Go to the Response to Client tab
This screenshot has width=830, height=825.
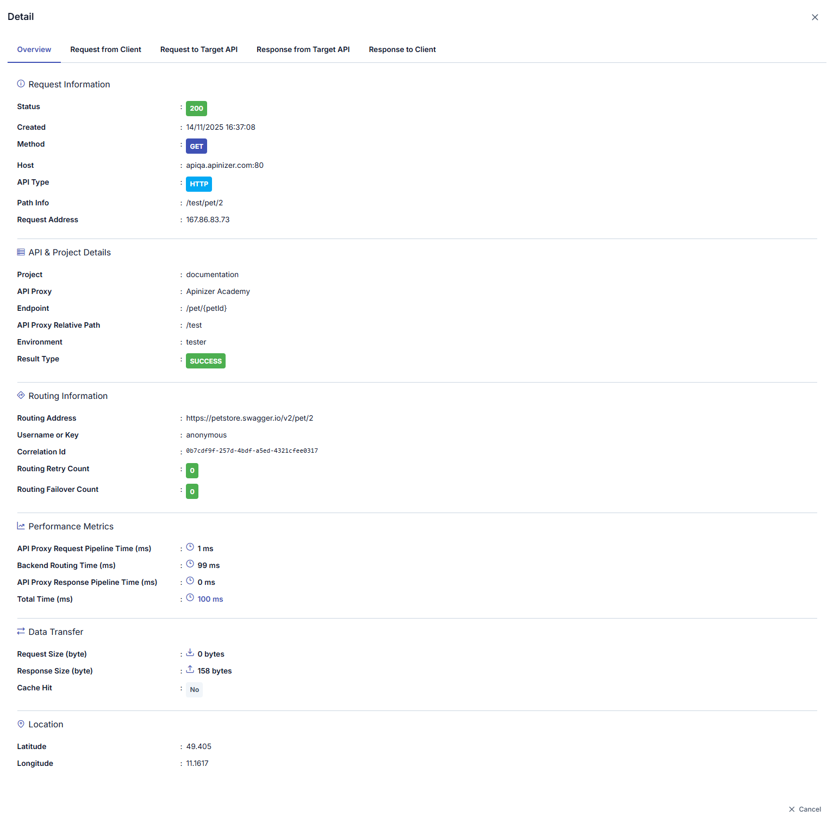(402, 49)
